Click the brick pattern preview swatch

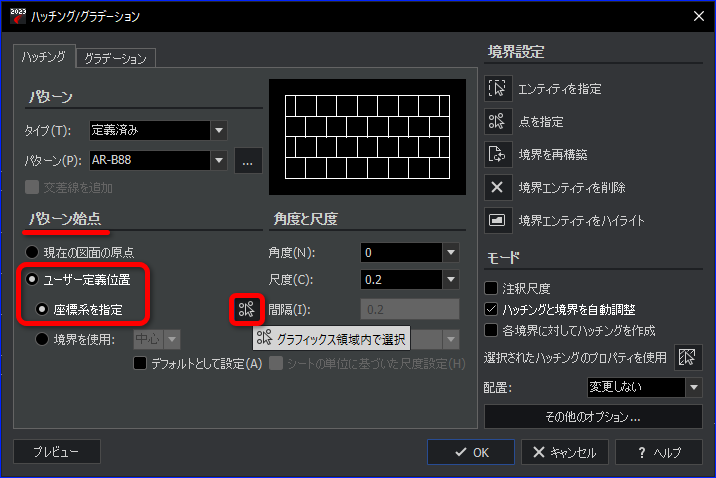368,137
